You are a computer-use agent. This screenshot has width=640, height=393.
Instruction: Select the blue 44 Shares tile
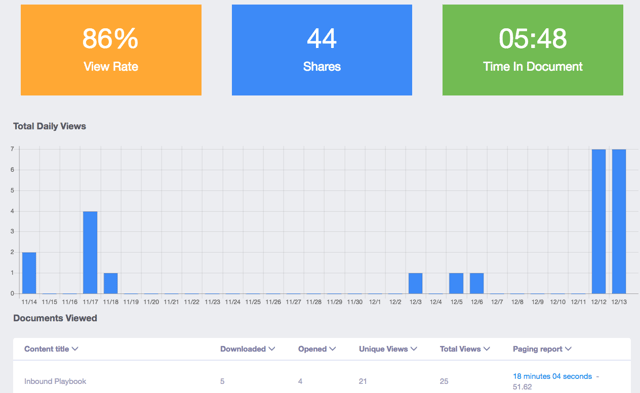[x=322, y=50]
